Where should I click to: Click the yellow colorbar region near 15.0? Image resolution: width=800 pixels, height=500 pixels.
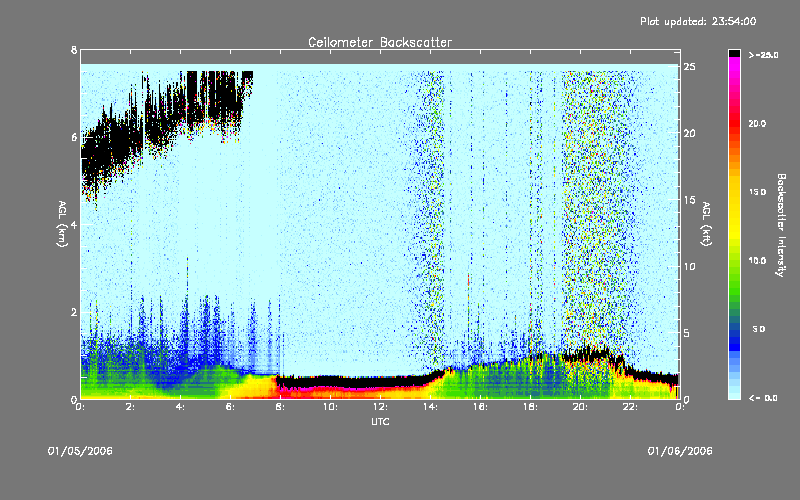pyautogui.click(x=734, y=192)
